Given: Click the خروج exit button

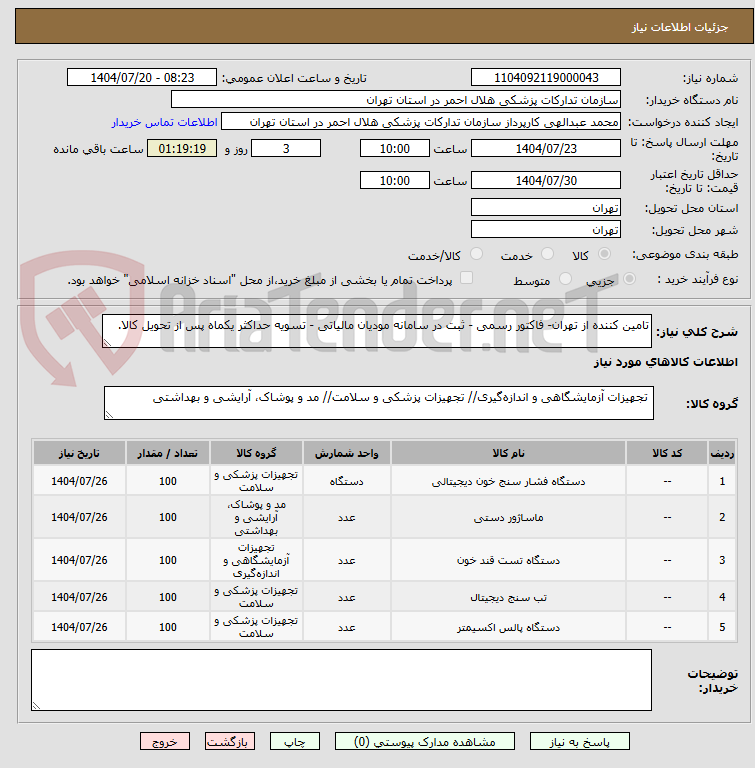Looking at the screenshot, I should [165, 742].
